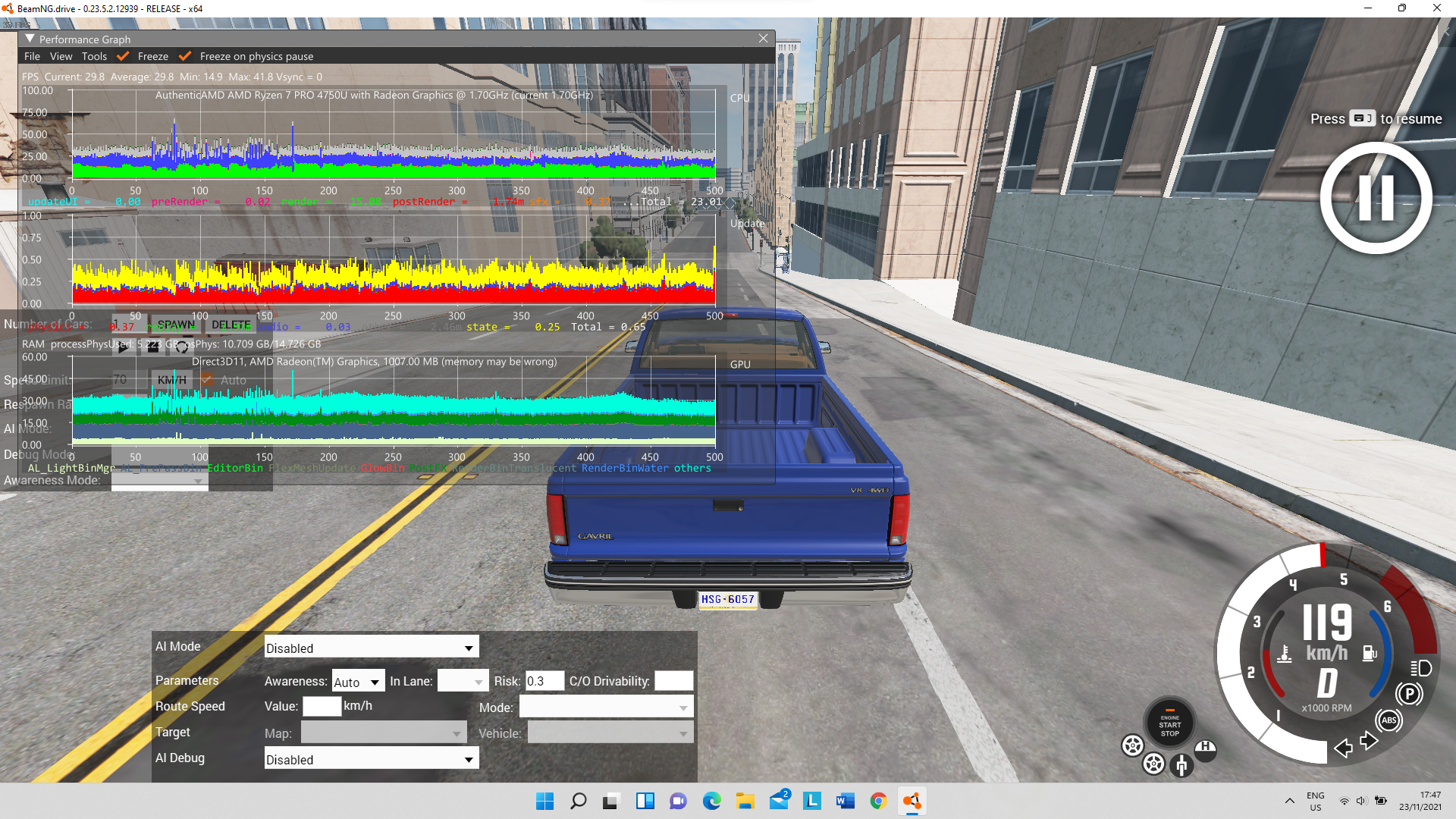Screen dimensions: 1456x819
Task: Open the Awareness Auto dropdown
Action: (x=358, y=682)
